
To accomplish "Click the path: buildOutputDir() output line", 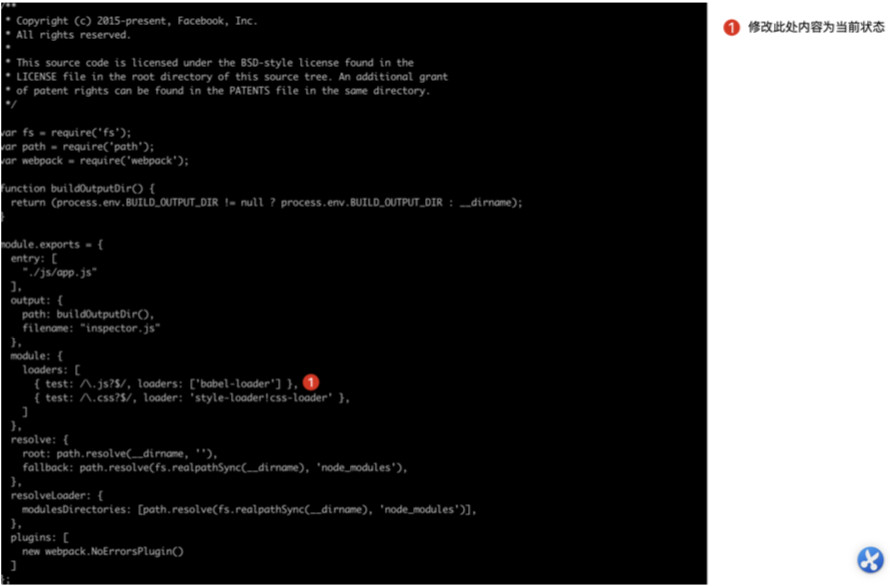I will coord(88,314).
